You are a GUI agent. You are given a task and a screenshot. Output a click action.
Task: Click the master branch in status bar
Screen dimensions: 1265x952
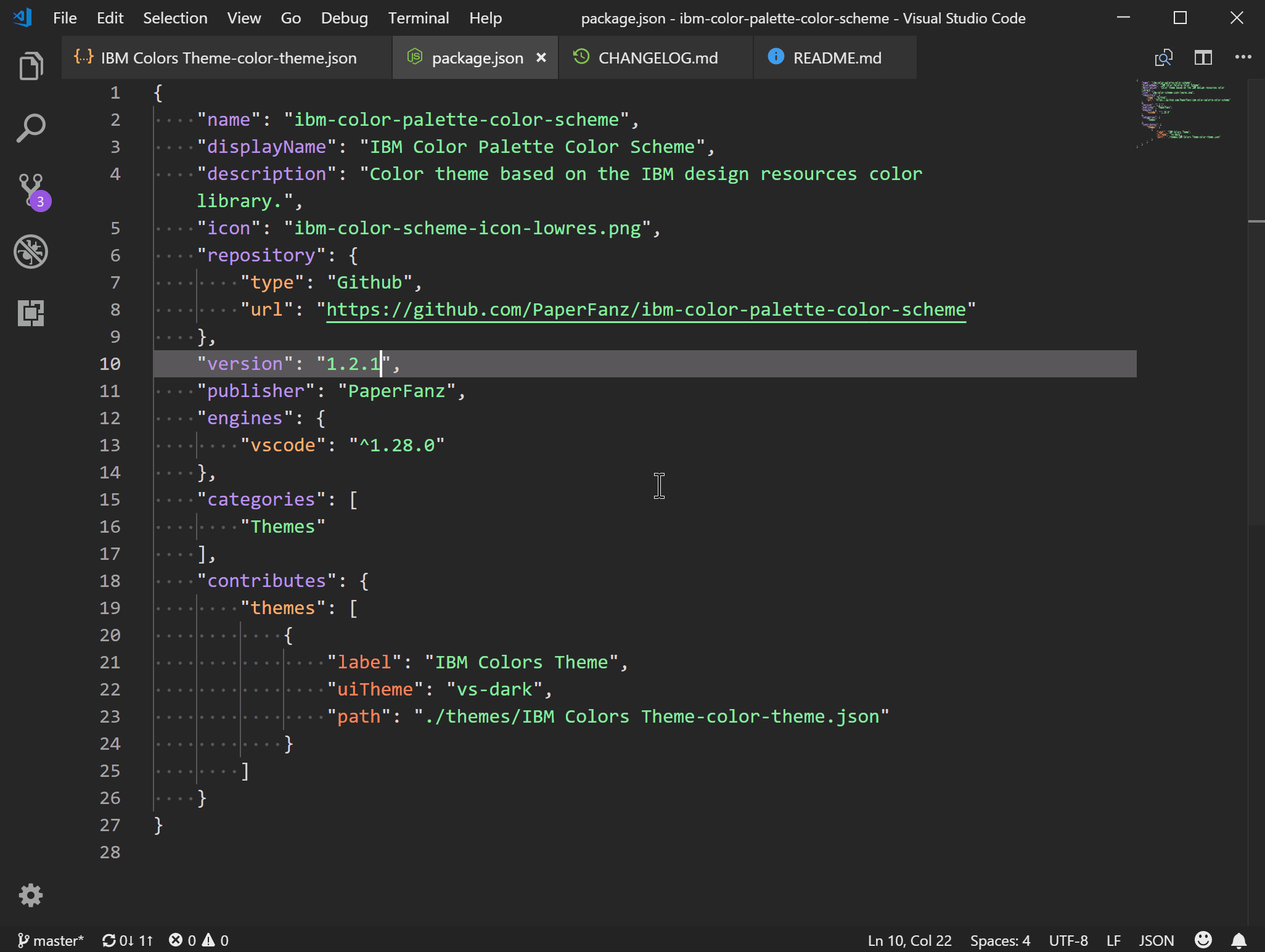click(52, 940)
